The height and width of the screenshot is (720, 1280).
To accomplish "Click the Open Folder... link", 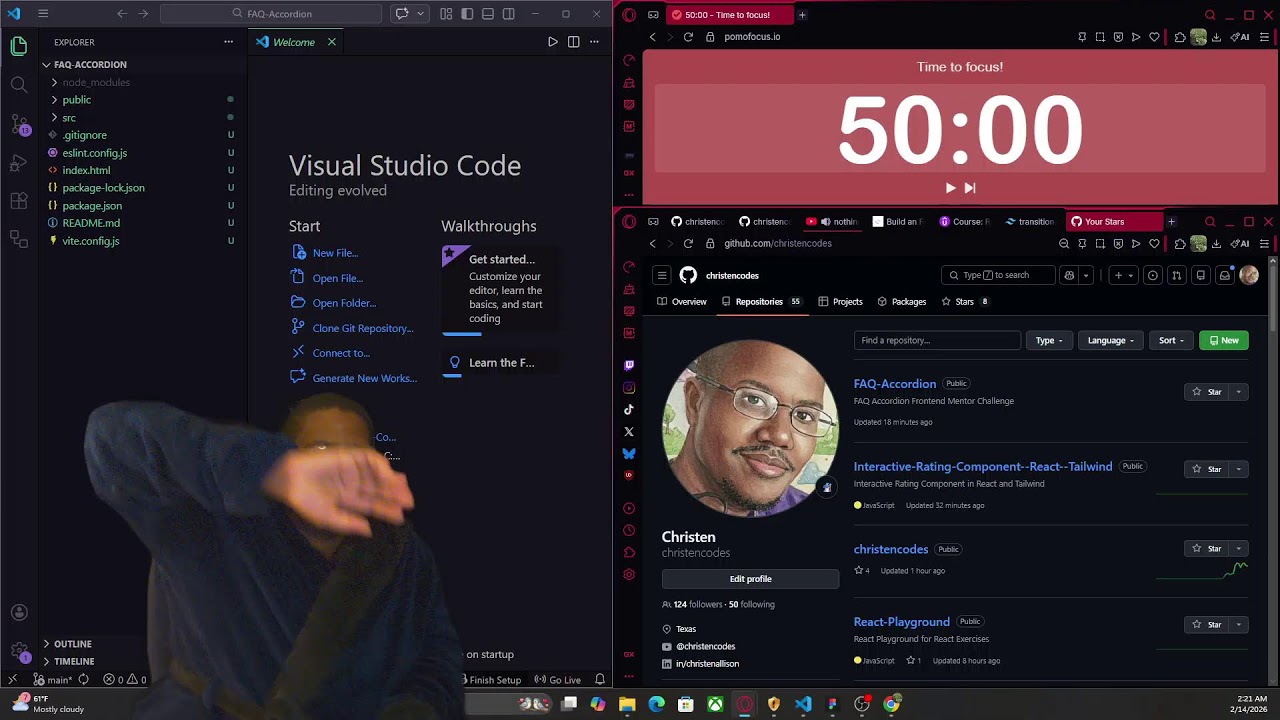I will (344, 303).
